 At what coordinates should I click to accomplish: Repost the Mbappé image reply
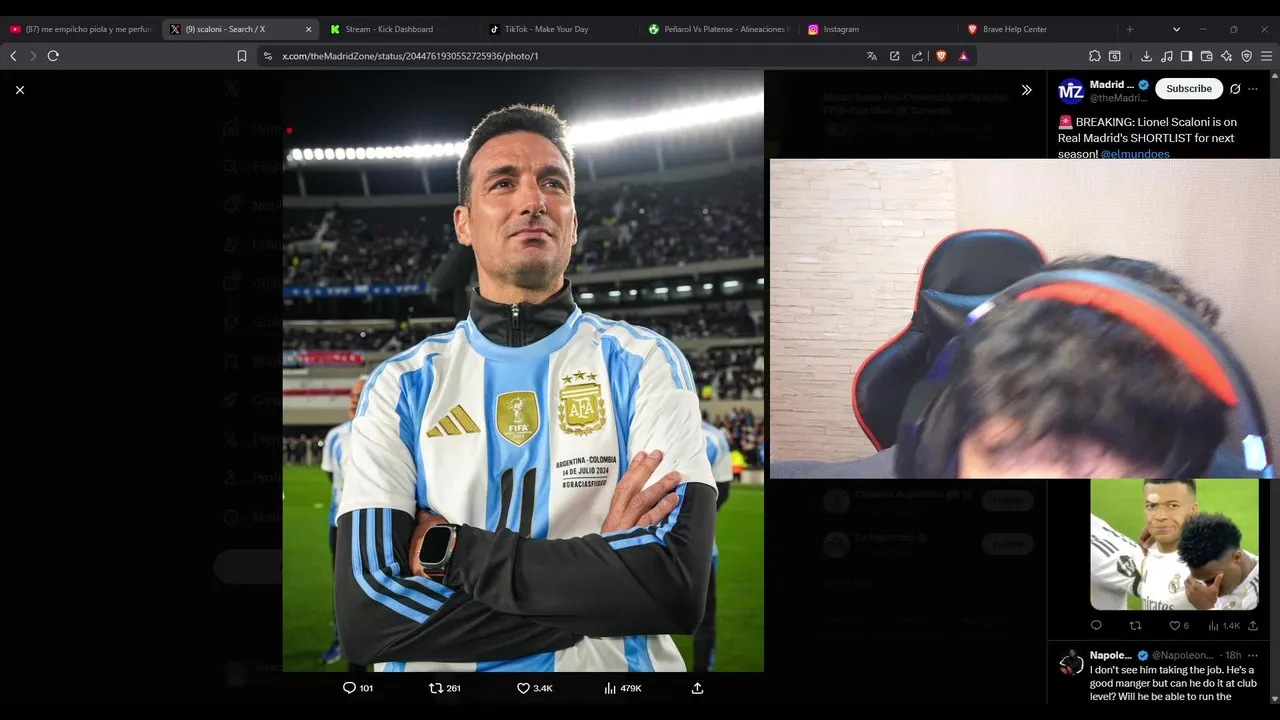[1135, 626]
